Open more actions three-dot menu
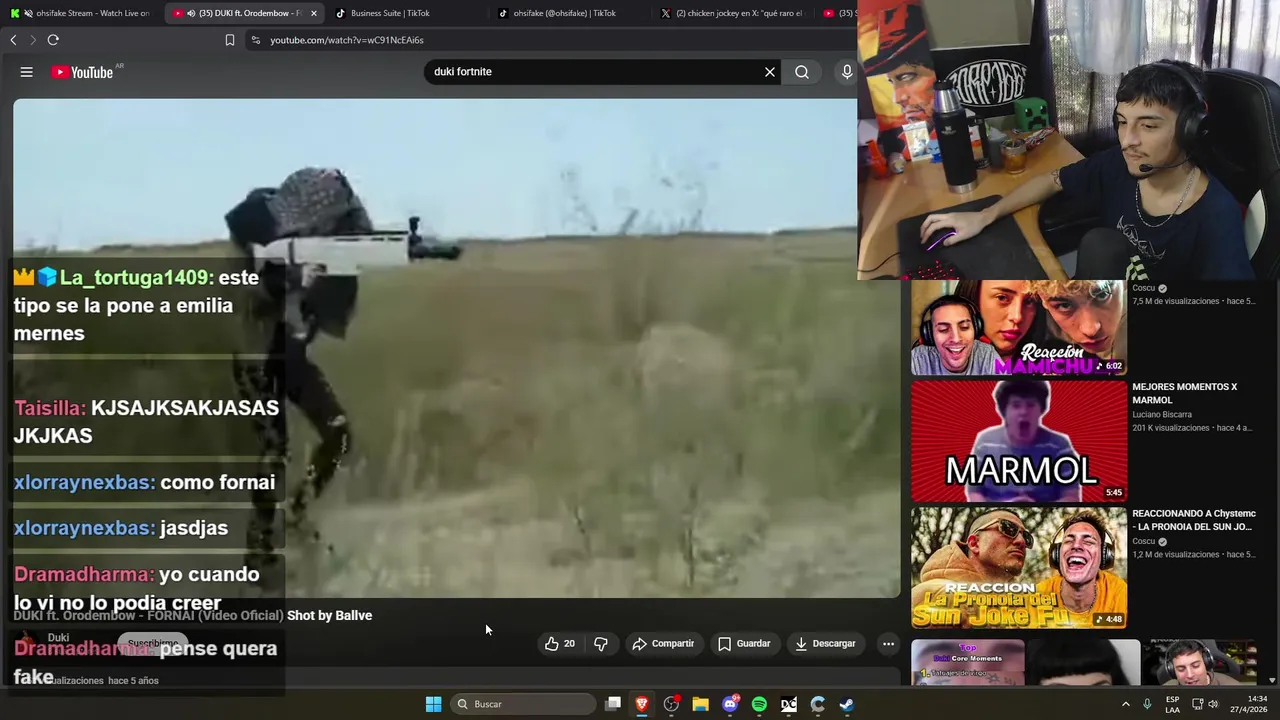 (x=888, y=644)
